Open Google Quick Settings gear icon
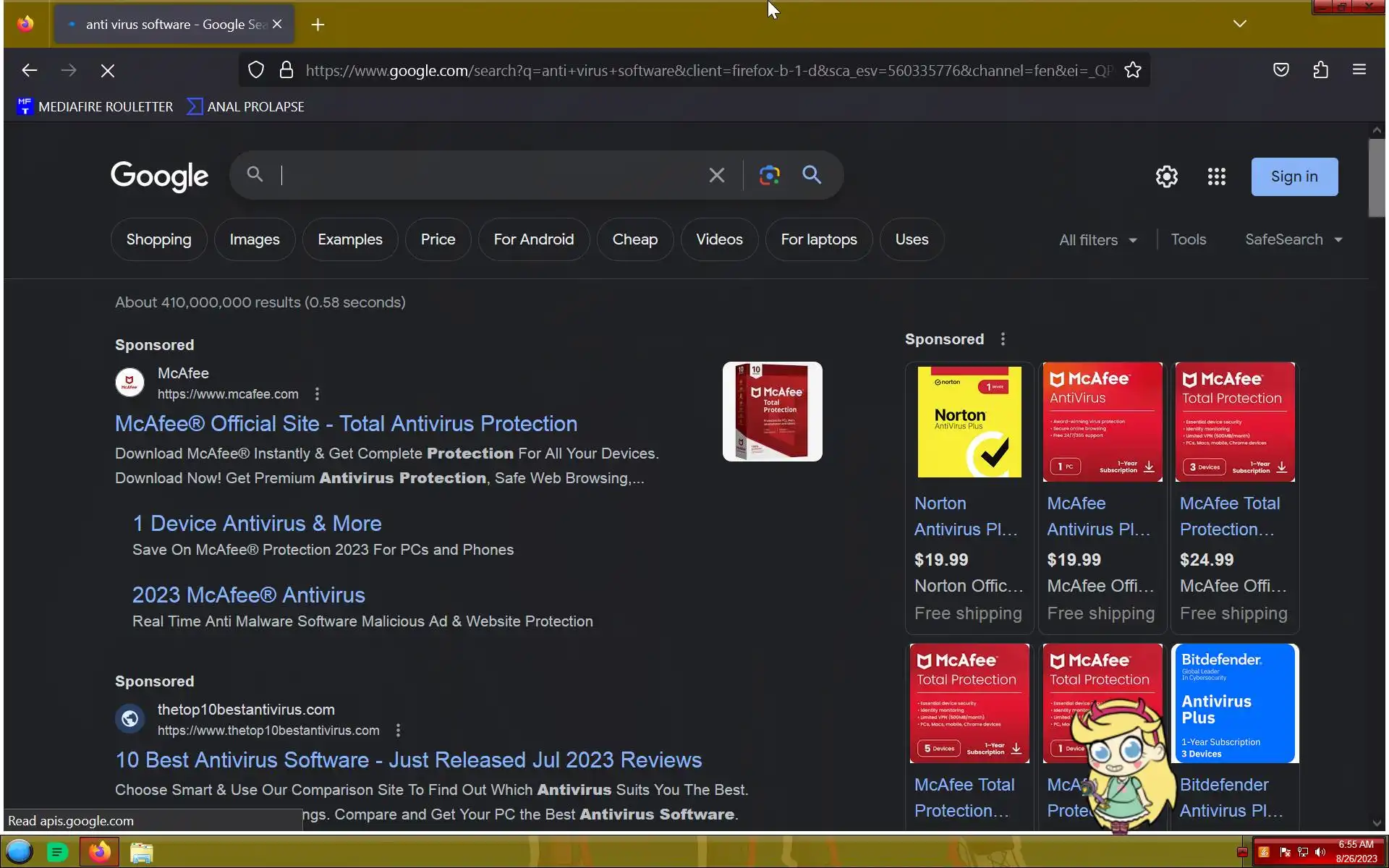This screenshot has width=1389, height=868. click(x=1166, y=176)
